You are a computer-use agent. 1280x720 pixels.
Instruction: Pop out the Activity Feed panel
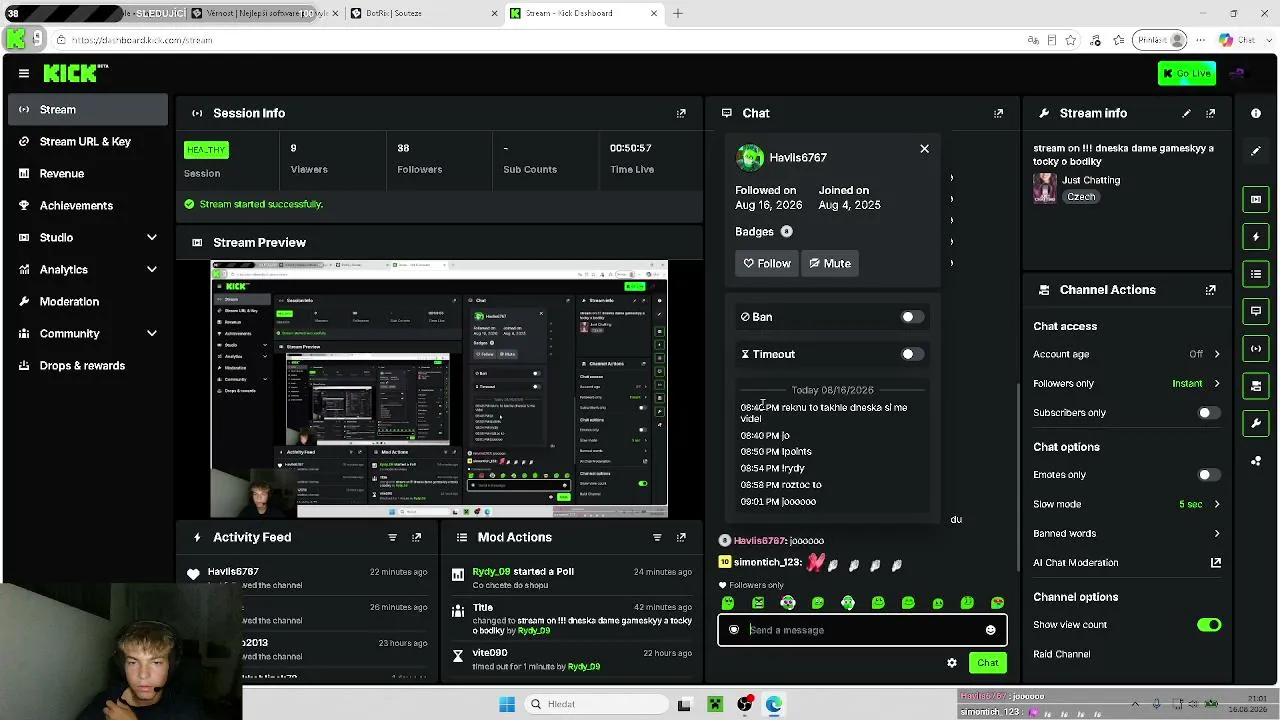pyautogui.click(x=417, y=537)
